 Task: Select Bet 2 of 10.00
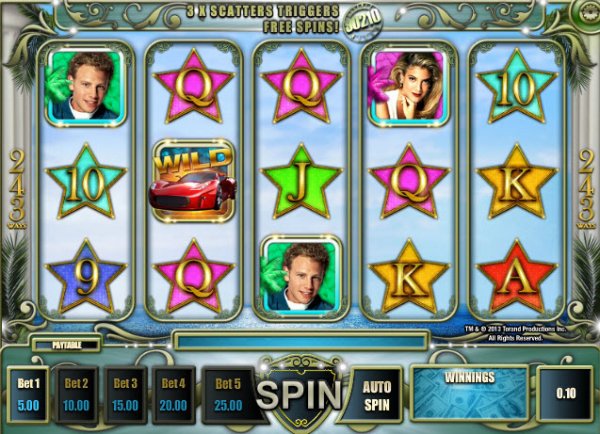tap(76, 395)
